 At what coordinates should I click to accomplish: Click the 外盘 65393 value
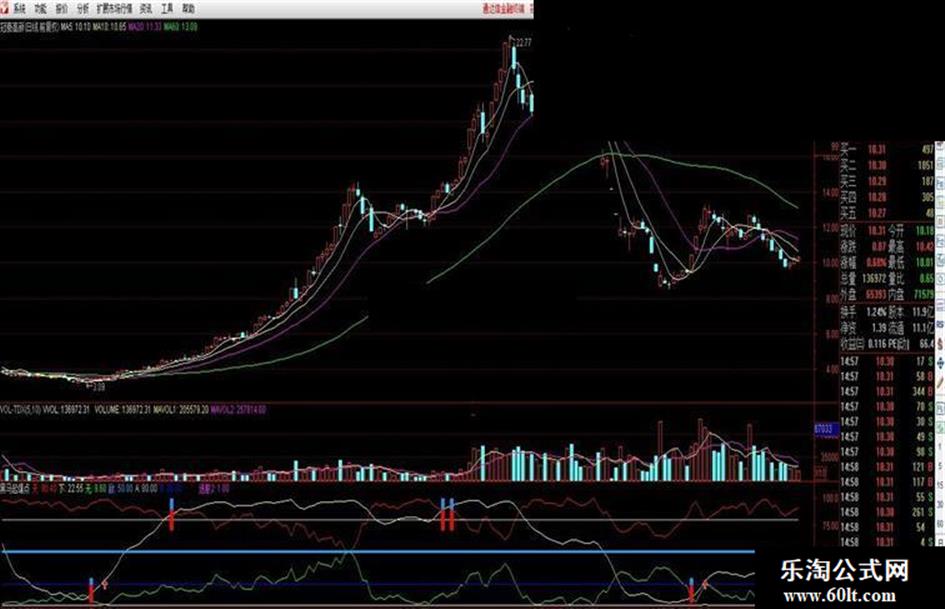(x=877, y=294)
